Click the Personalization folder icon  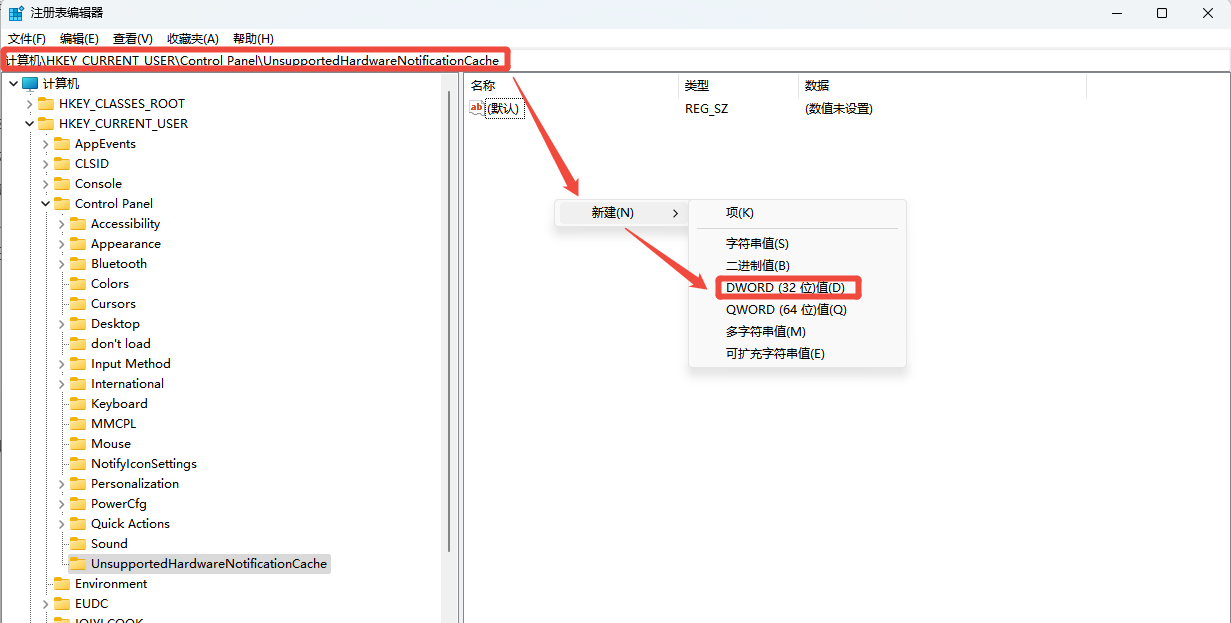pyautogui.click(x=78, y=484)
